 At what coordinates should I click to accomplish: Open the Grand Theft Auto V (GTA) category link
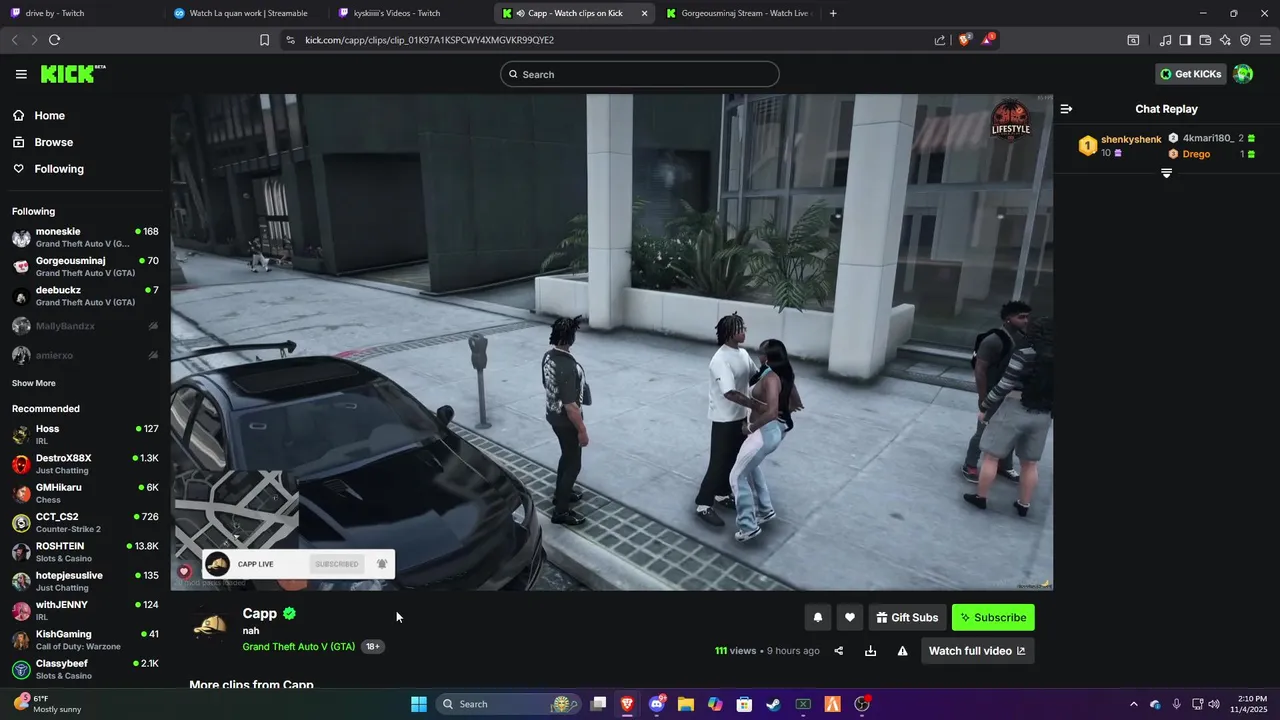click(x=298, y=647)
